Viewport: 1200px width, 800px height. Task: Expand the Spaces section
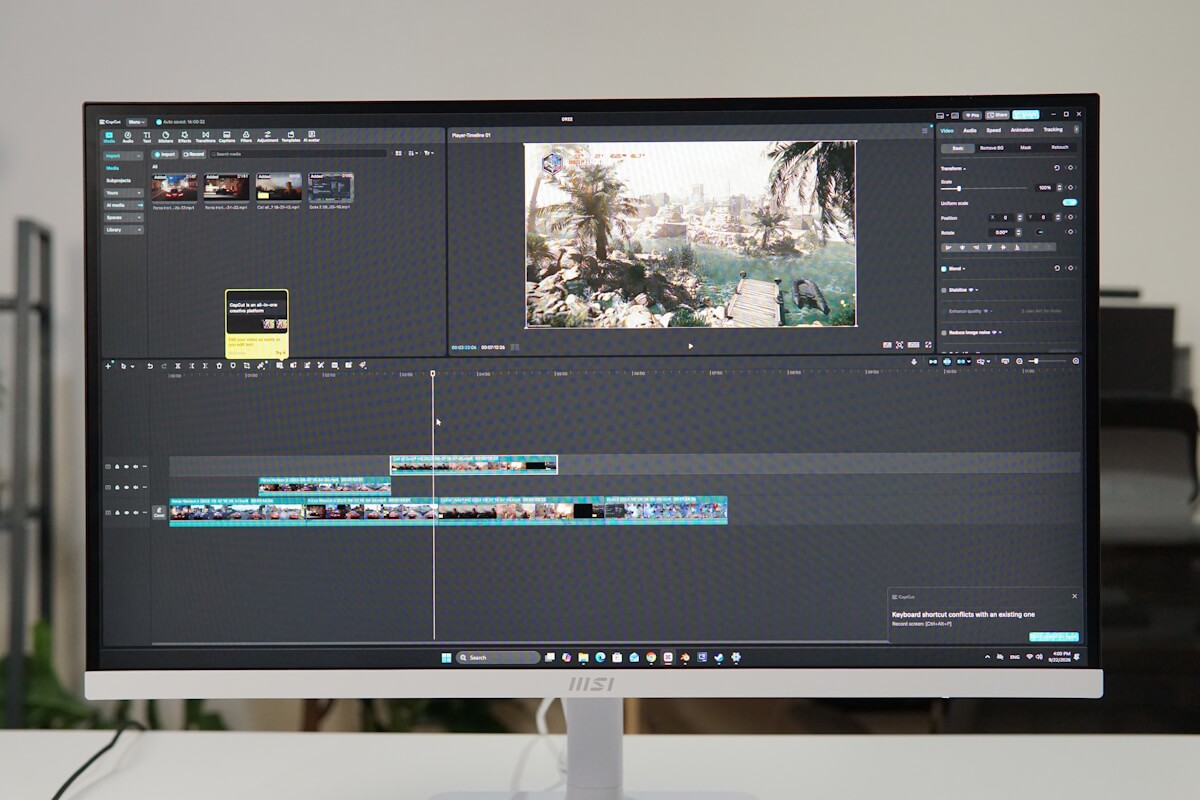pyautogui.click(x=123, y=218)
